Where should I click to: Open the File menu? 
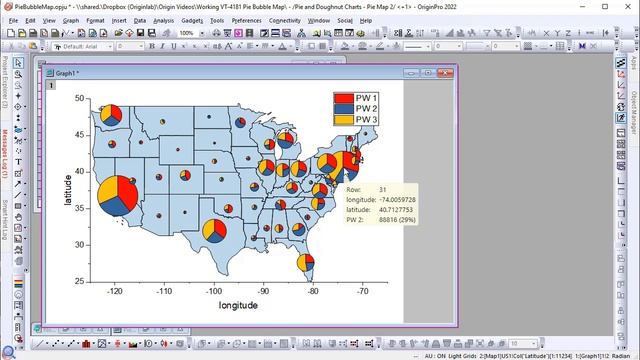(13, 20)
